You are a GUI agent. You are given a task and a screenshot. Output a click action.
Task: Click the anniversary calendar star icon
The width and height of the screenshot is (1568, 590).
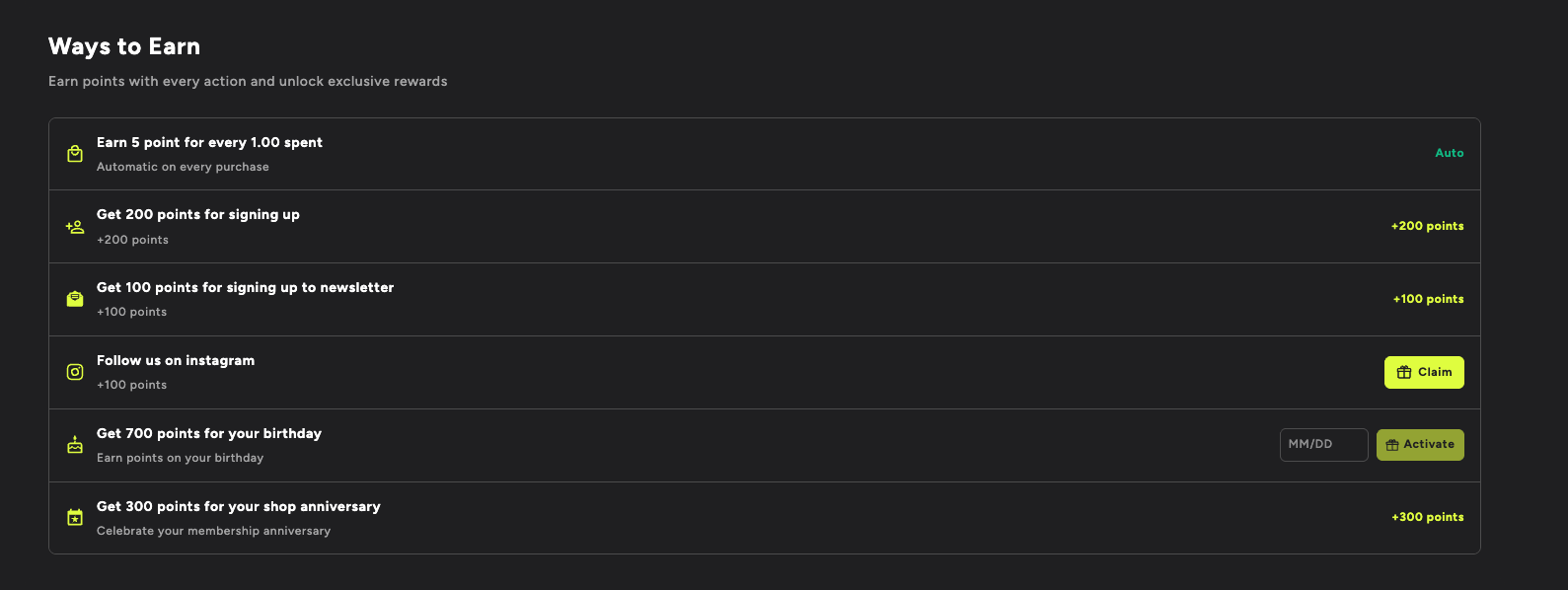point(75,518)
